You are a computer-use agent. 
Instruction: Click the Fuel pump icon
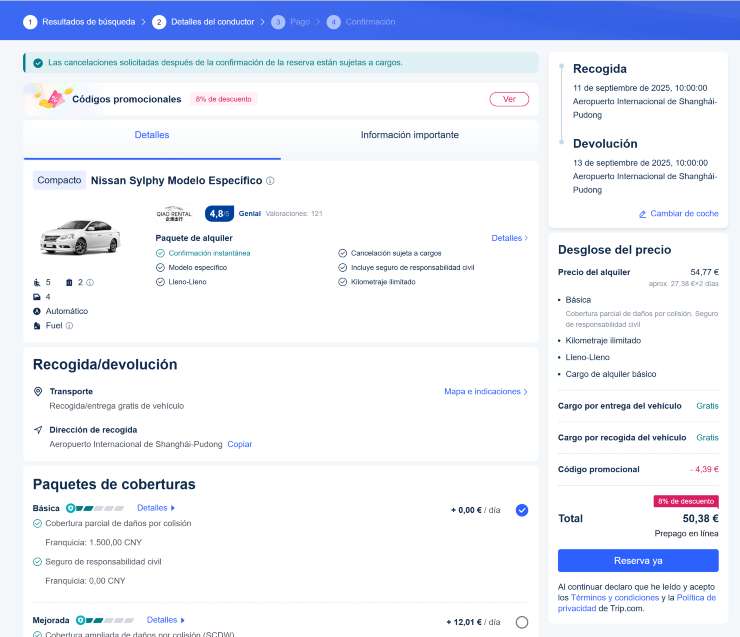(37, 326)
